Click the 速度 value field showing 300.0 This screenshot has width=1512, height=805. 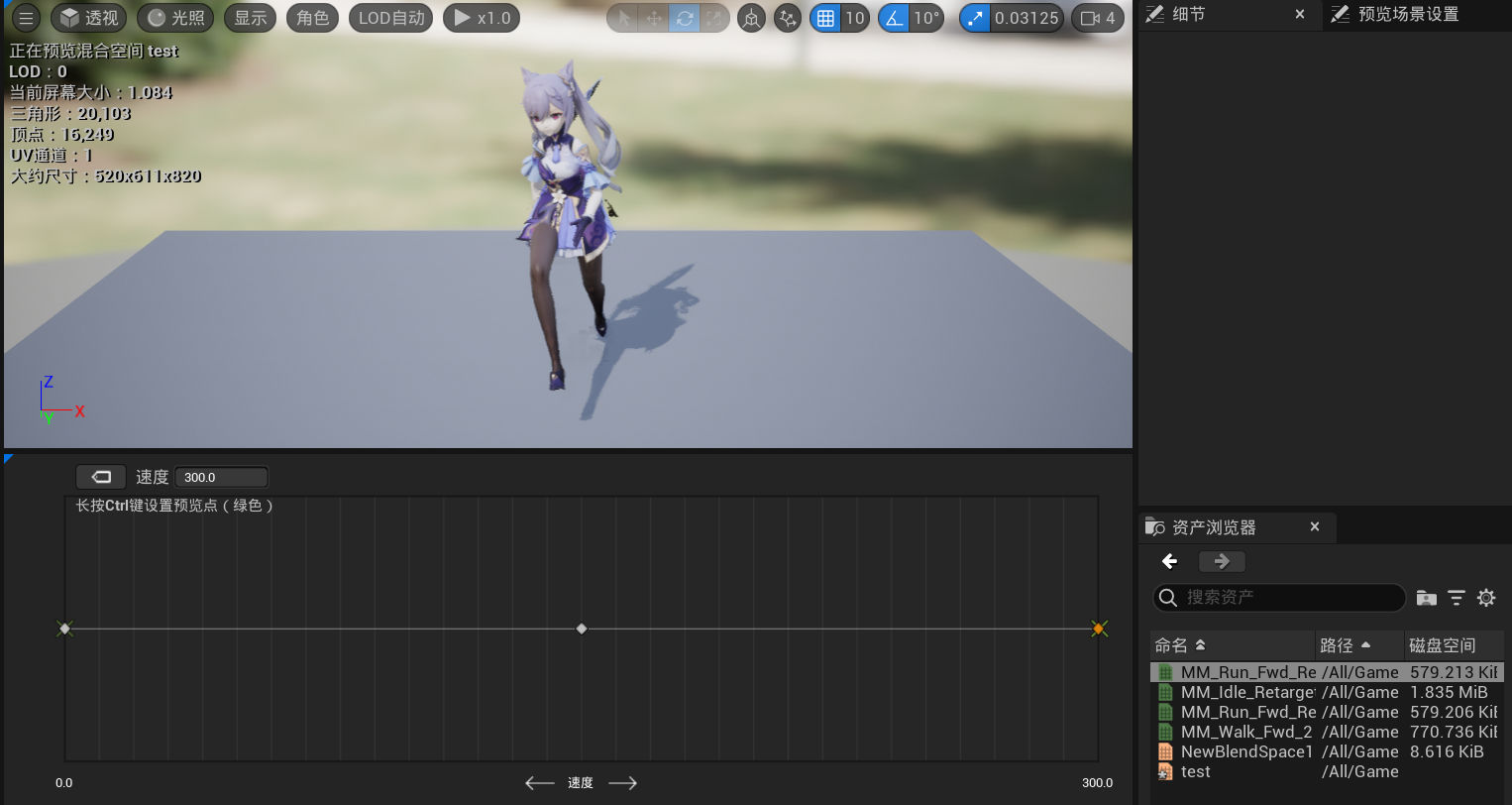click(x=221, y=477)
